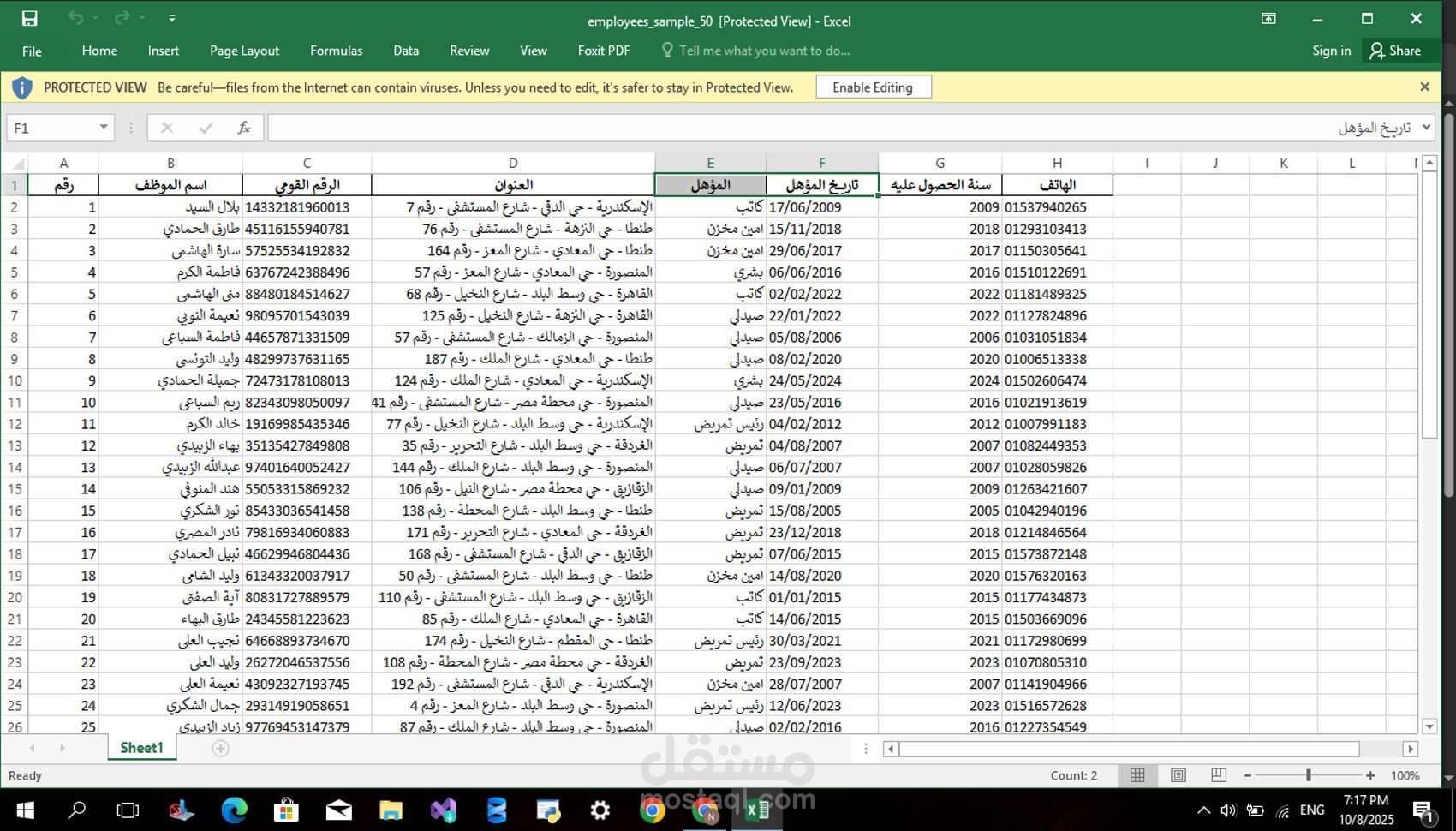The width and height of the screenshot is (1456, 831).
Task: Click taskbar Search magnifier icon
Action: [77, 810]
